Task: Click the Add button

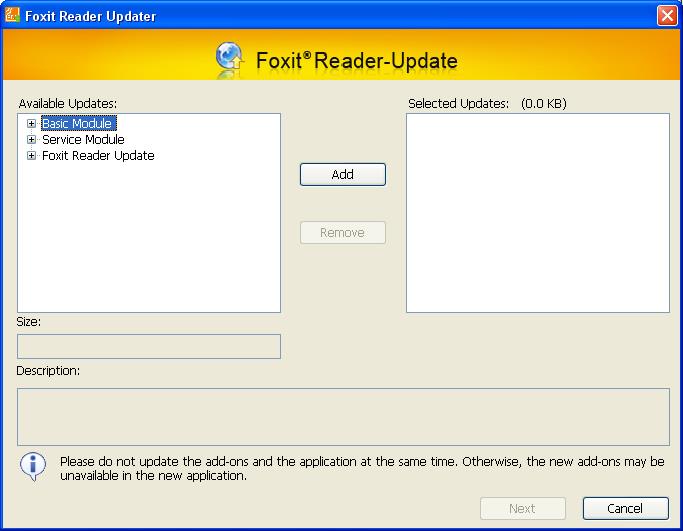Action: 343,175
